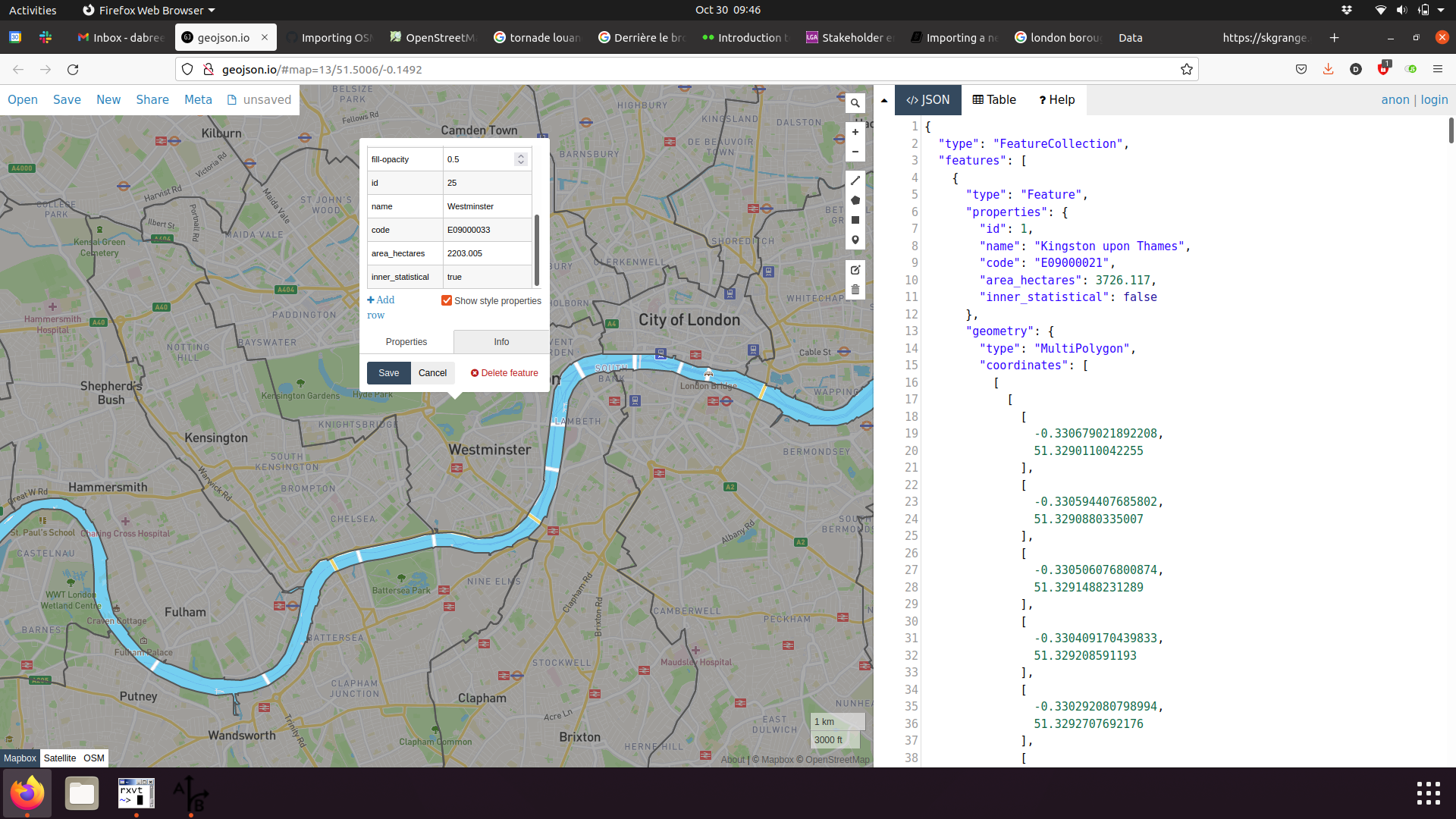
Task: Switch to the Table view tab
Action: pos(994,100)
